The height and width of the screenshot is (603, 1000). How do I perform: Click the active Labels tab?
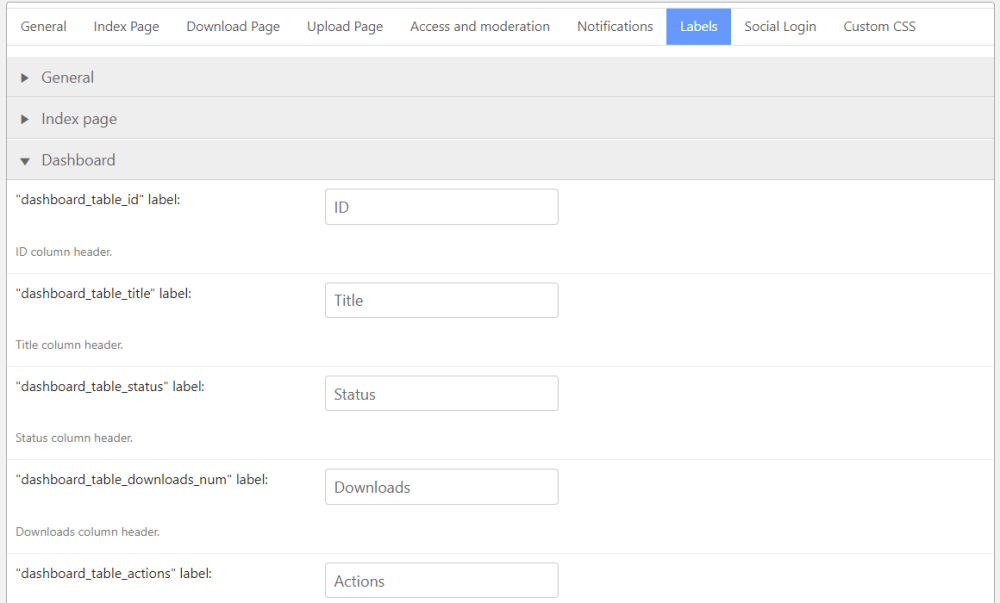698,26
